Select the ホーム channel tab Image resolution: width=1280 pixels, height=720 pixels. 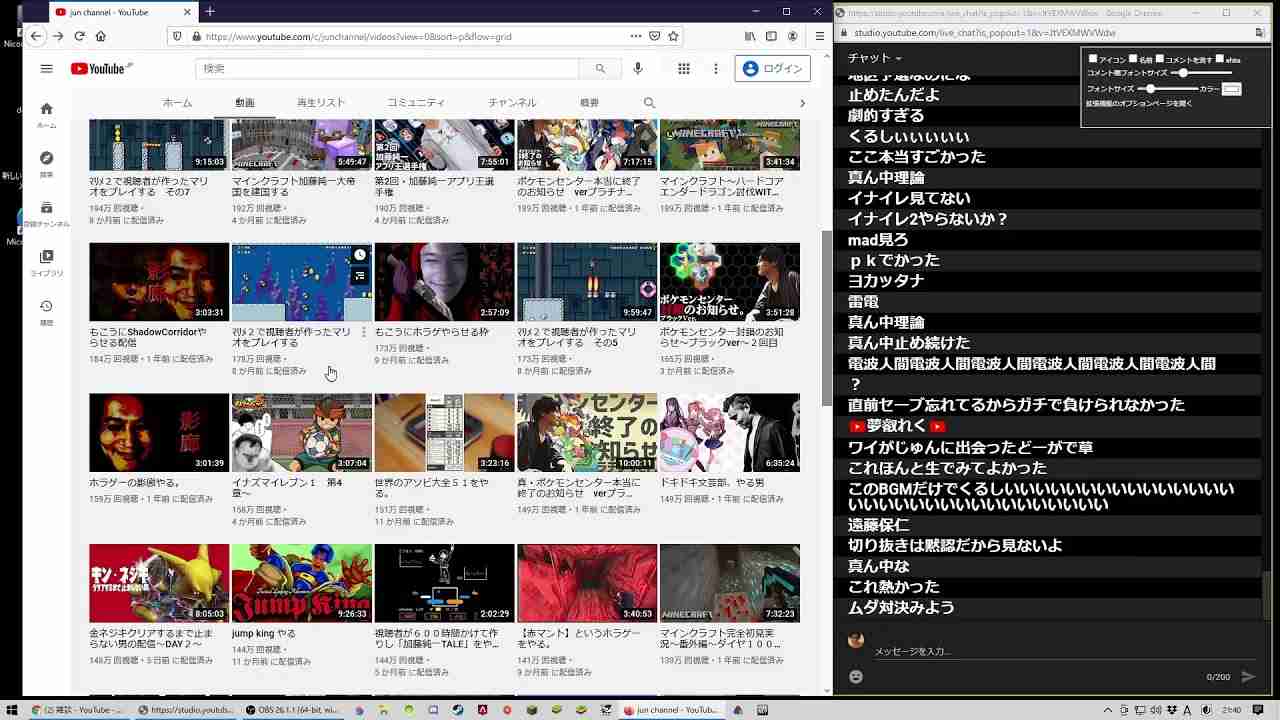pyautogui.click(x=177, y=103)
